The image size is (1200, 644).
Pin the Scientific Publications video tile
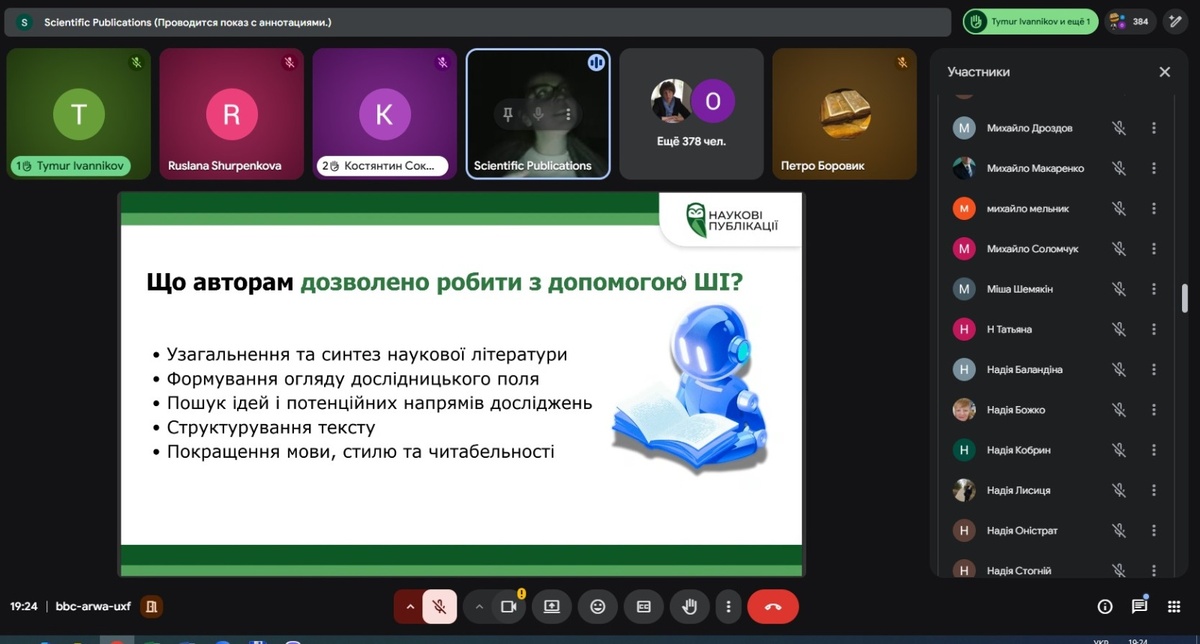click(x=508, y=114)
